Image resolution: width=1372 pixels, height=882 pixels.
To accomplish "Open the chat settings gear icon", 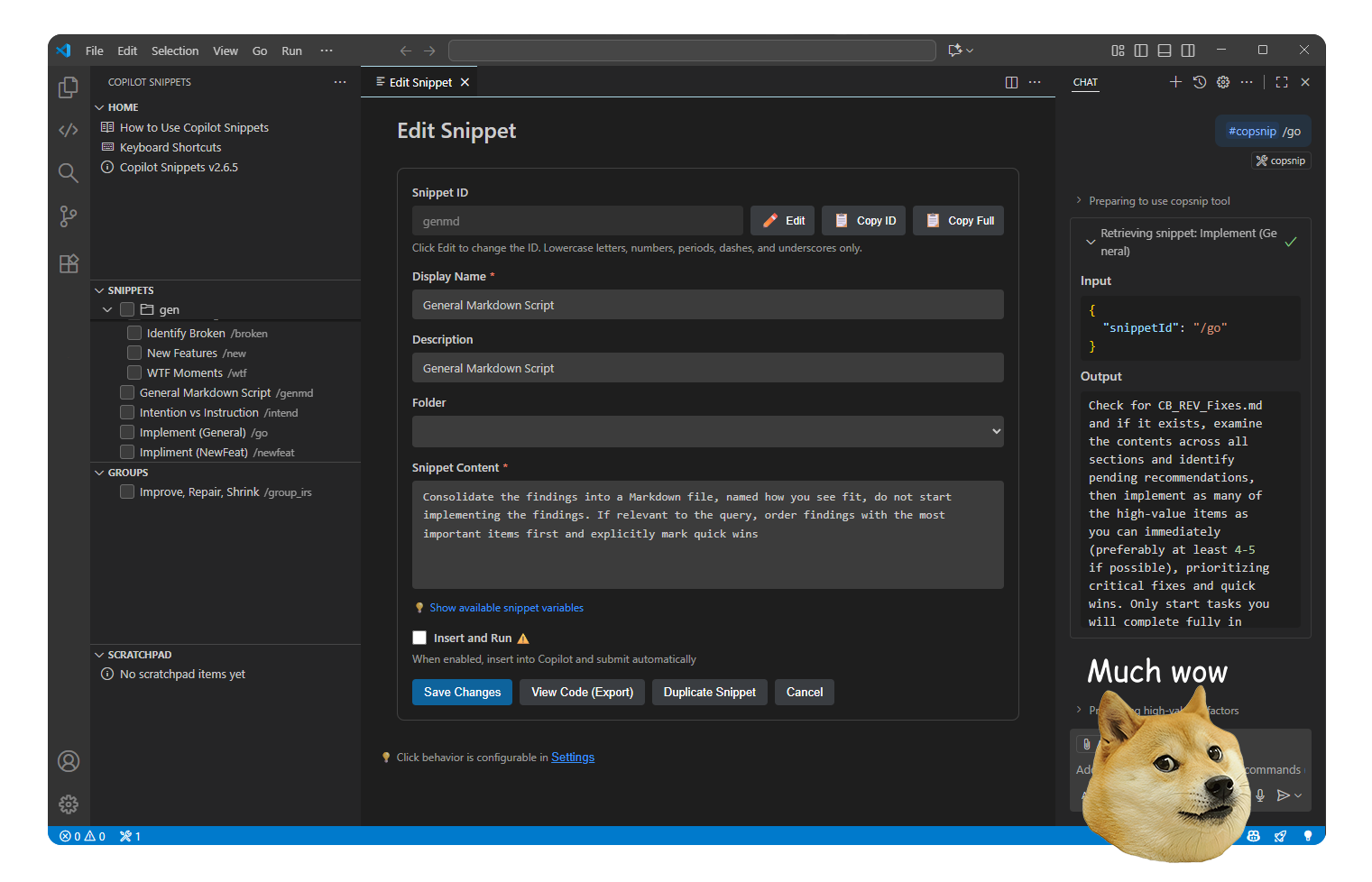I will (1223, 81).
